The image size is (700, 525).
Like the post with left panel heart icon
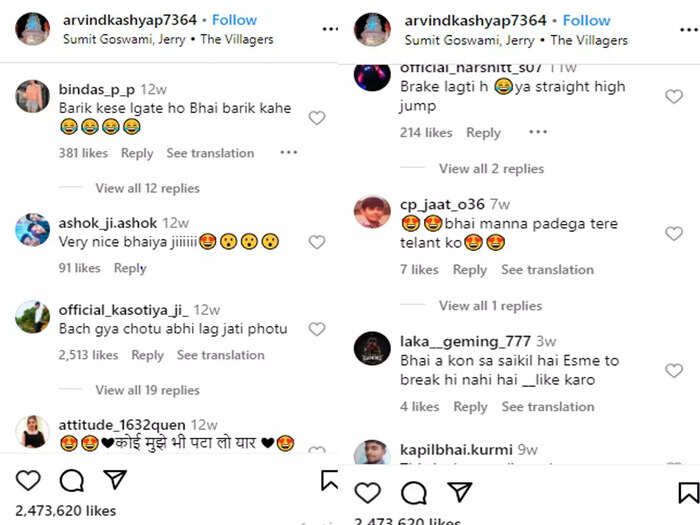28,481
